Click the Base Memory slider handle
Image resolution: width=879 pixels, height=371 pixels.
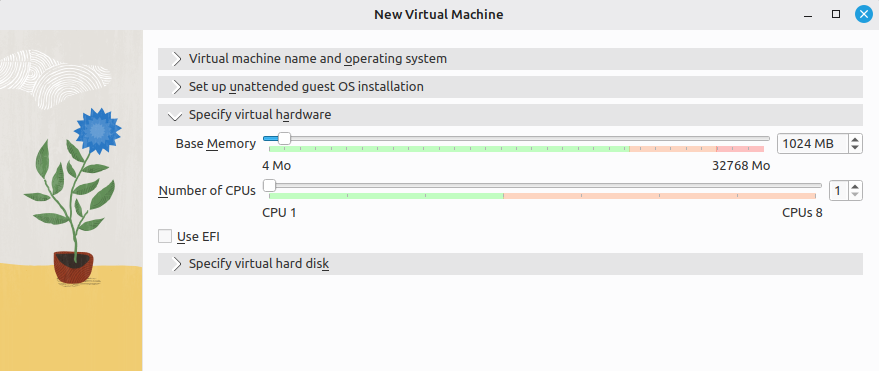click(x=284, y=138)
